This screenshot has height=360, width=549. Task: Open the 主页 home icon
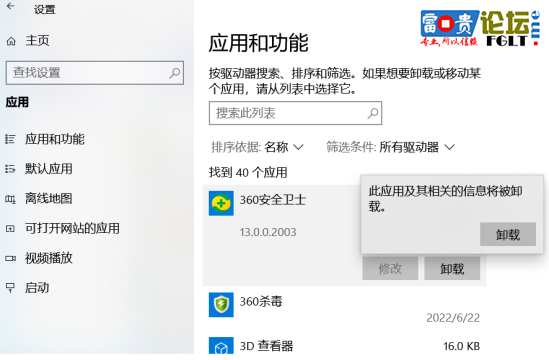click(11, 41)
